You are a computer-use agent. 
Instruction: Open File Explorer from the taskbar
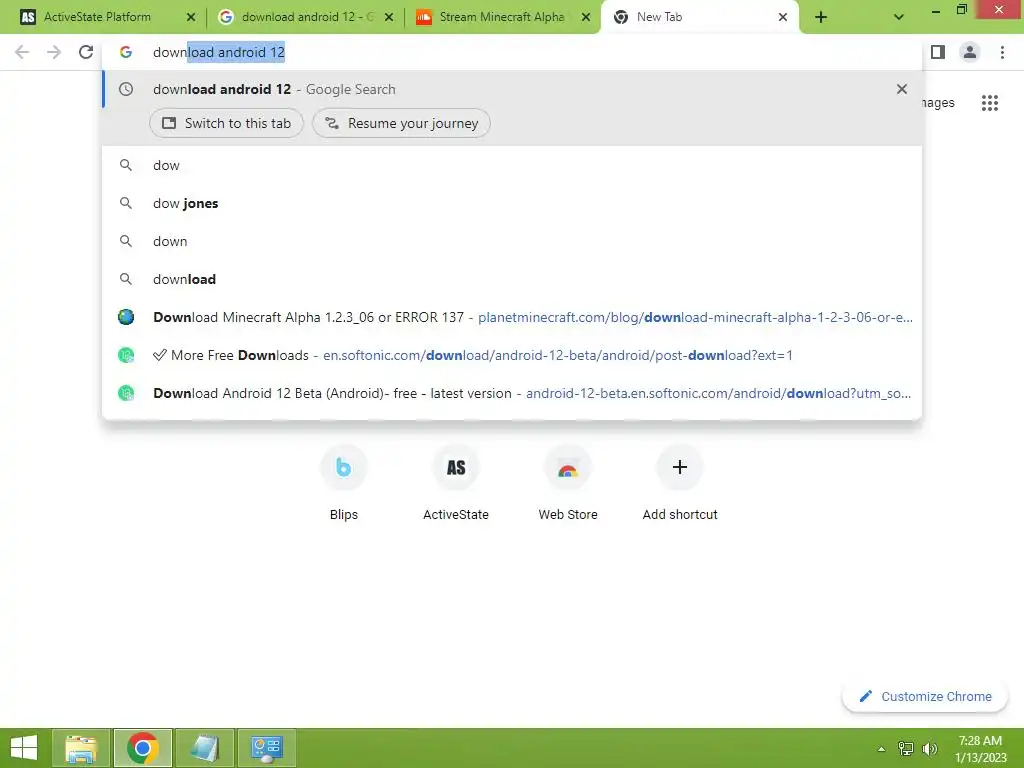point(81,748)
